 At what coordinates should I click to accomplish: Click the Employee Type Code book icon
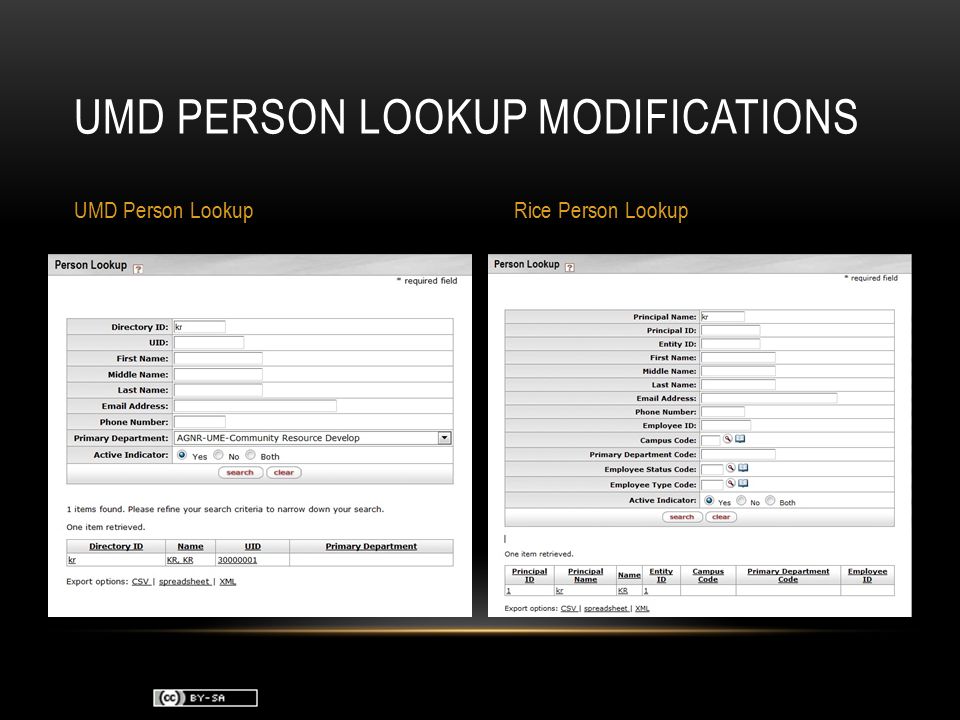[743, 483]
